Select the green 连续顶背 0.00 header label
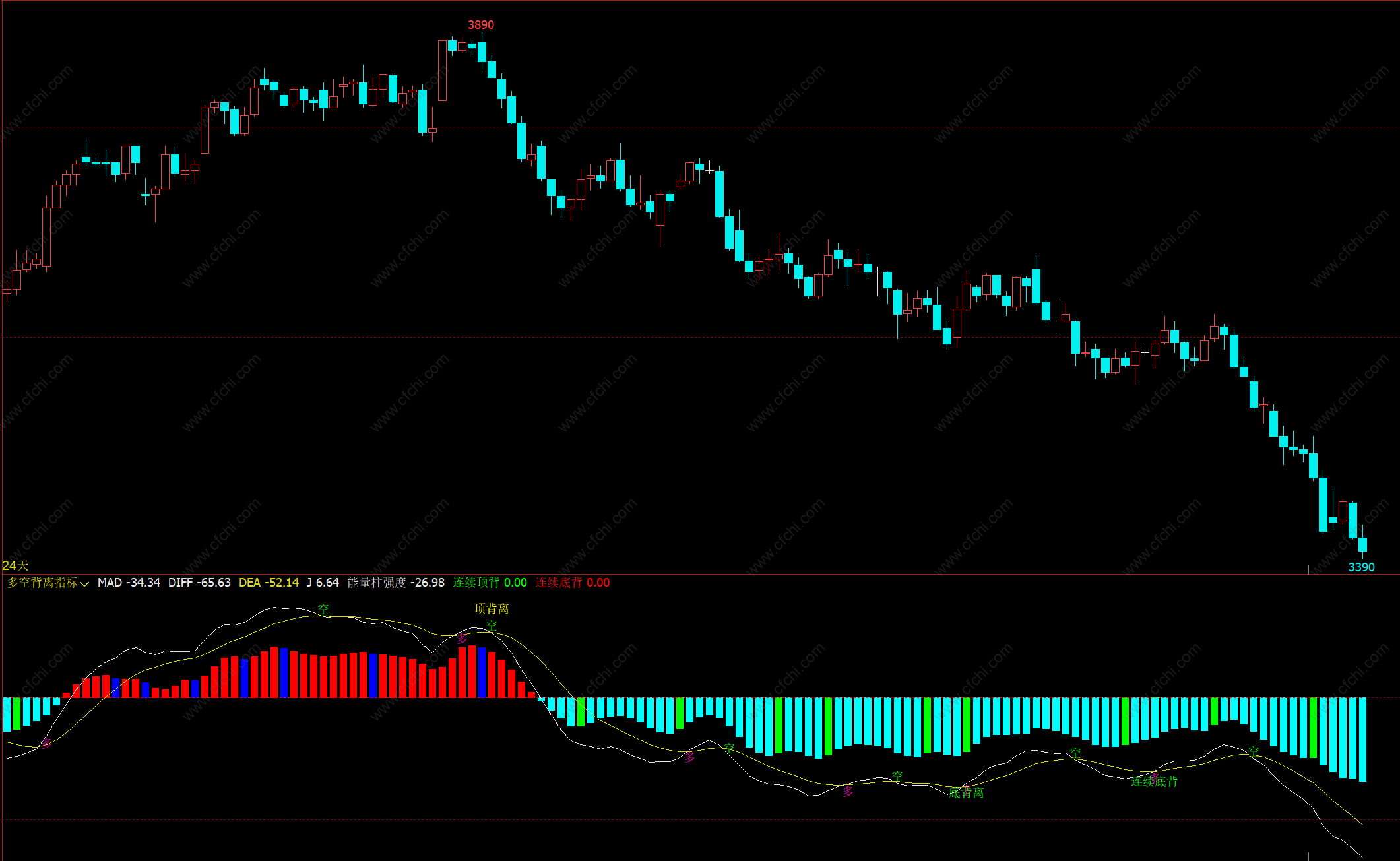Viewport: 1400px width, 861px height. coord(490,583)
